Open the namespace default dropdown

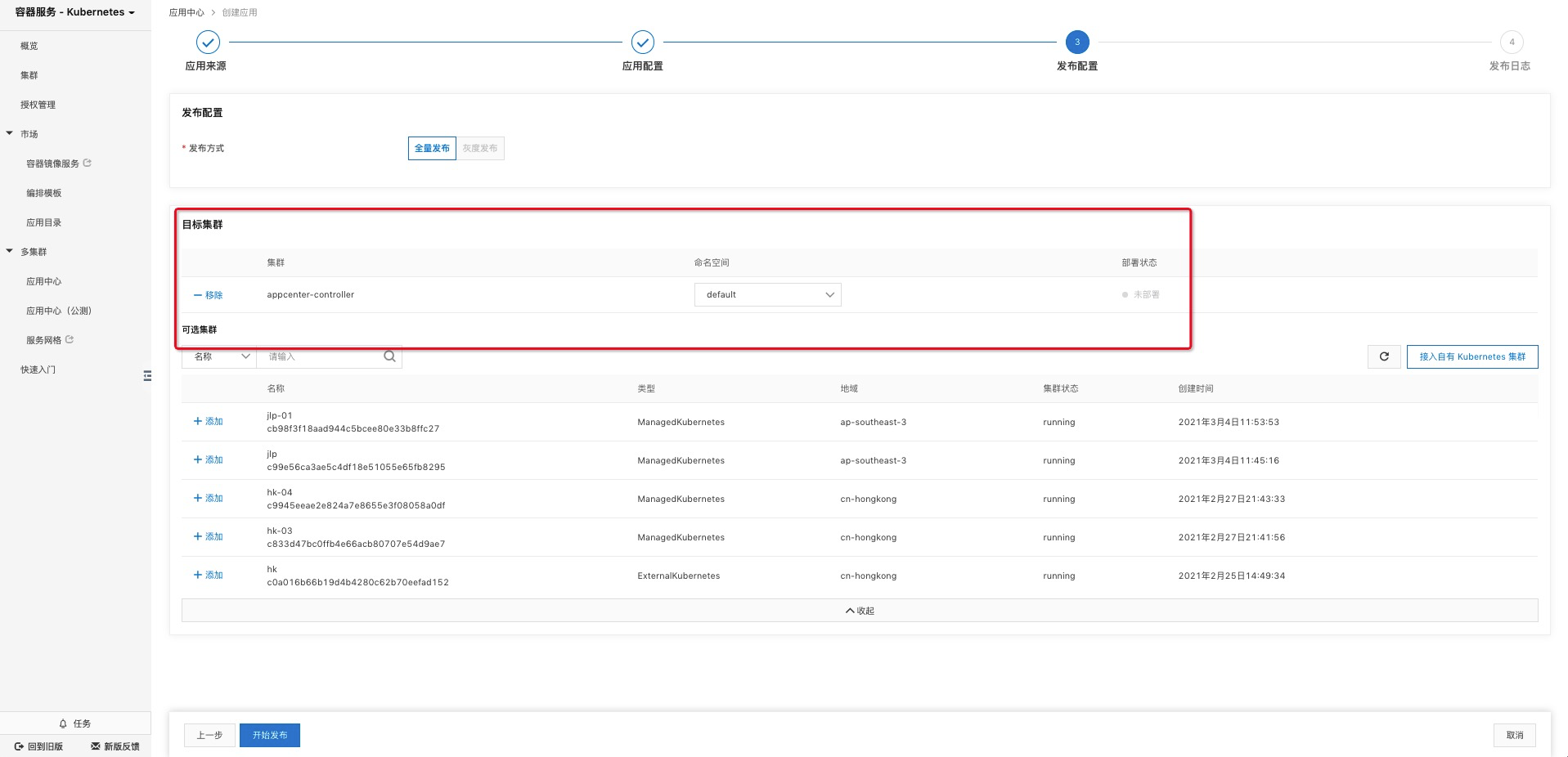[x=767, y=294]
